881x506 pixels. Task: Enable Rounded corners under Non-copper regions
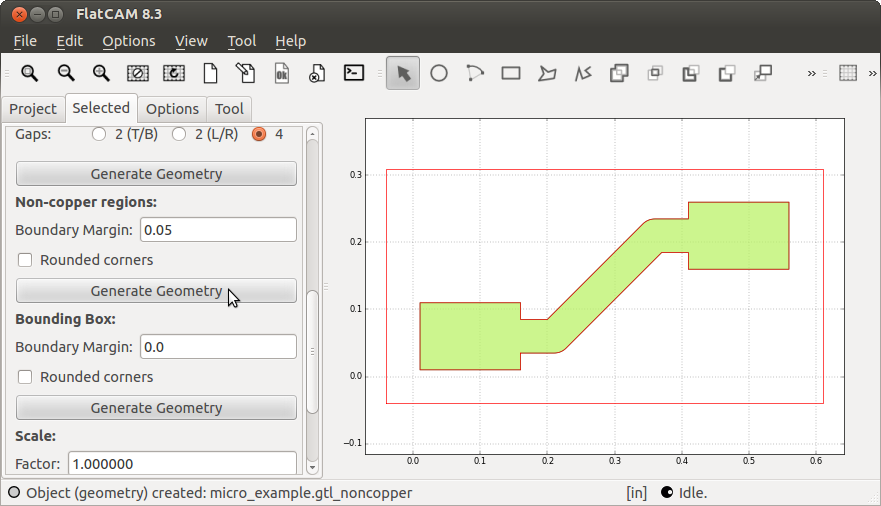25,260
